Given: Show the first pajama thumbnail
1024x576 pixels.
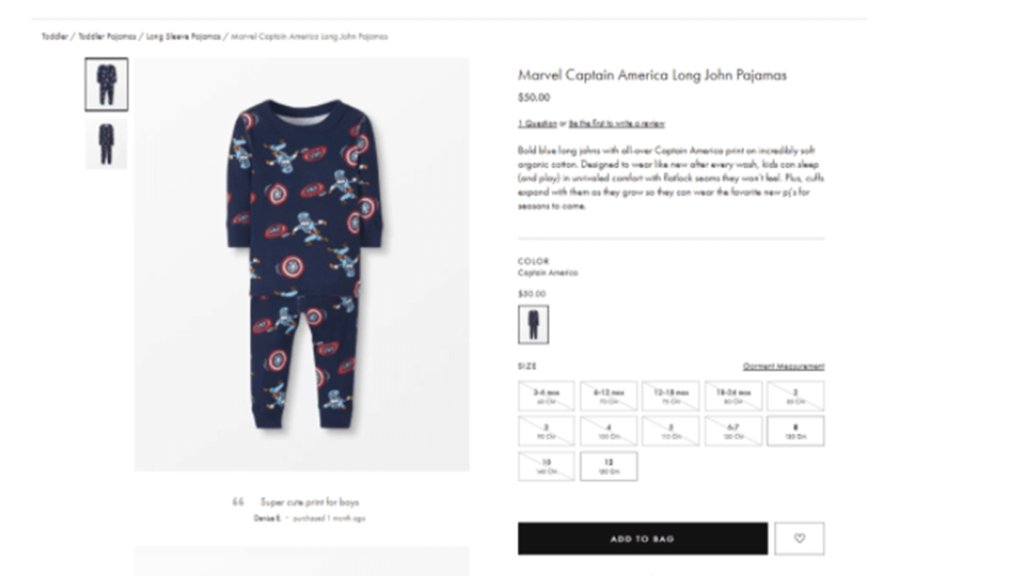Looking at the screenshot, I should pos(106,84).
